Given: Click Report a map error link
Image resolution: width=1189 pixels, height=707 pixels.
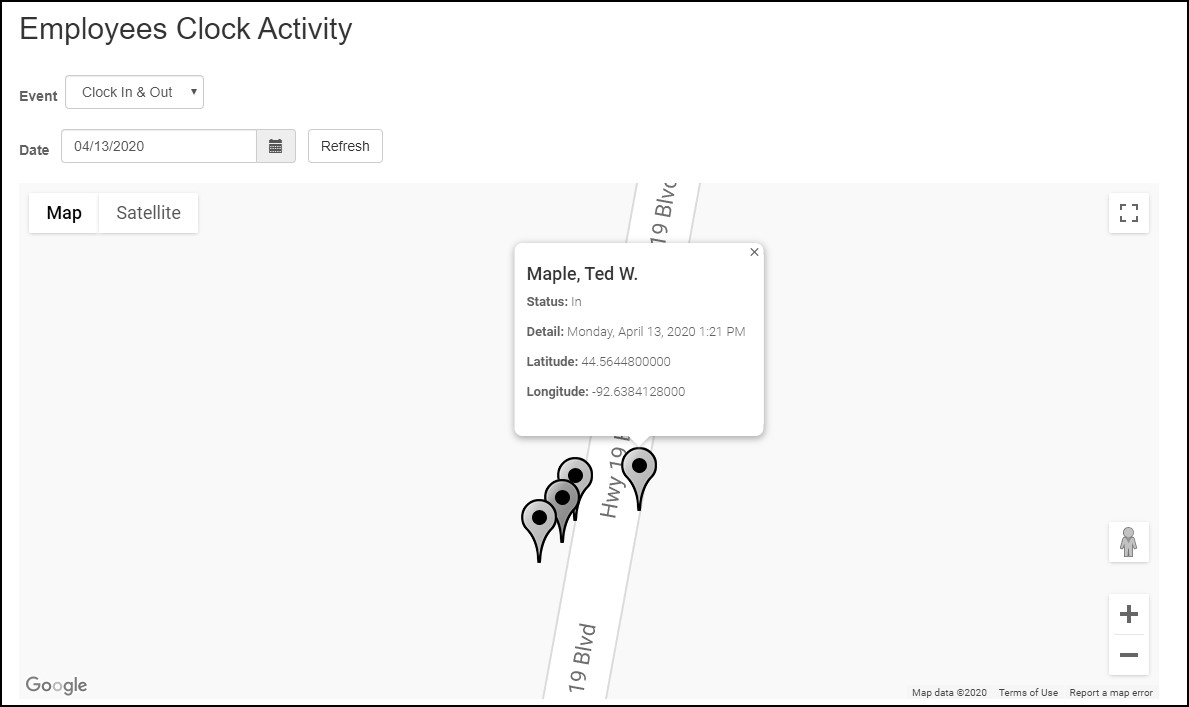Looking at the screenshot, I should [1111, 693].
